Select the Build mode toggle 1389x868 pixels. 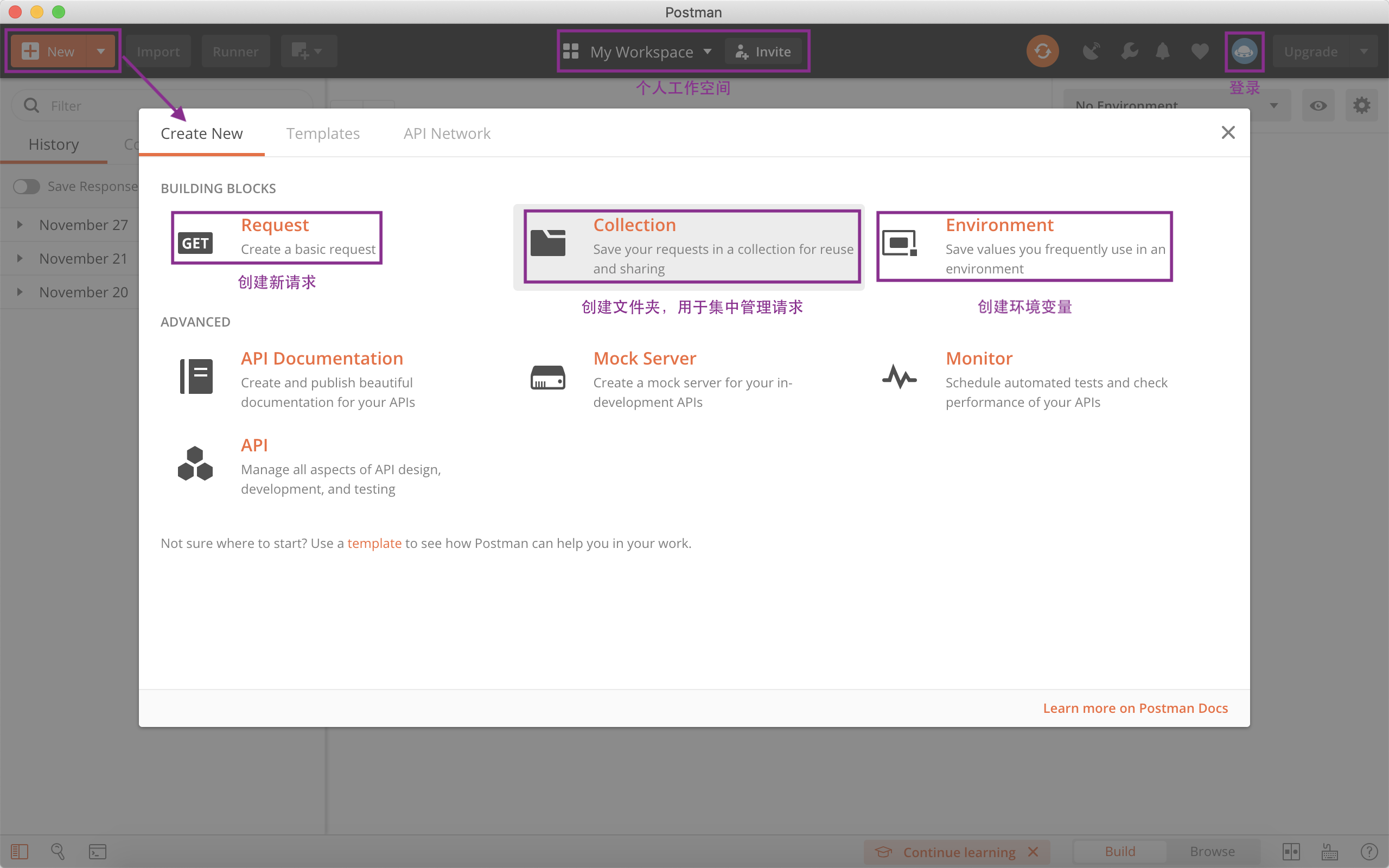point(1119,851)
